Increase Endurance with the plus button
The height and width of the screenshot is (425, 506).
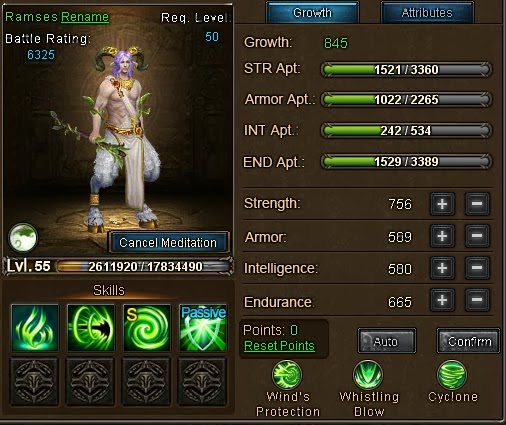point(442,300)
